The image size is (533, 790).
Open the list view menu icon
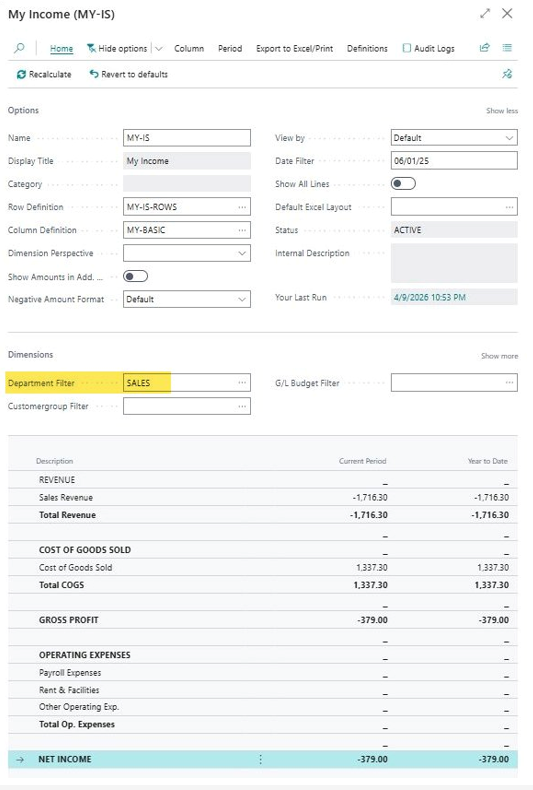coord(507,48)
